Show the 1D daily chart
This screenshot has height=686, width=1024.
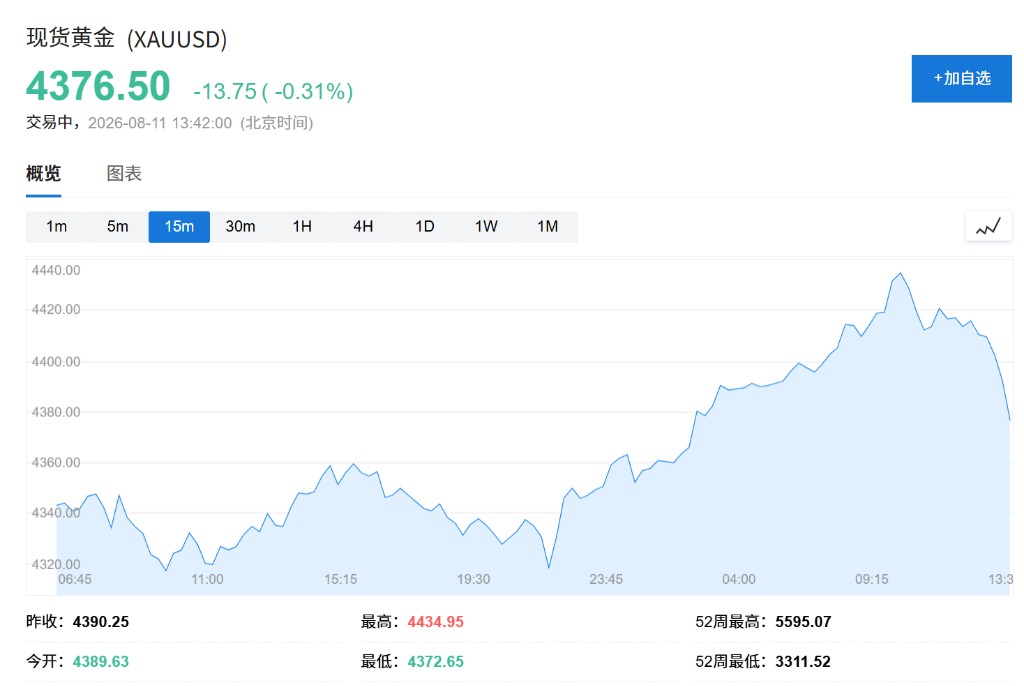[424, 227]
